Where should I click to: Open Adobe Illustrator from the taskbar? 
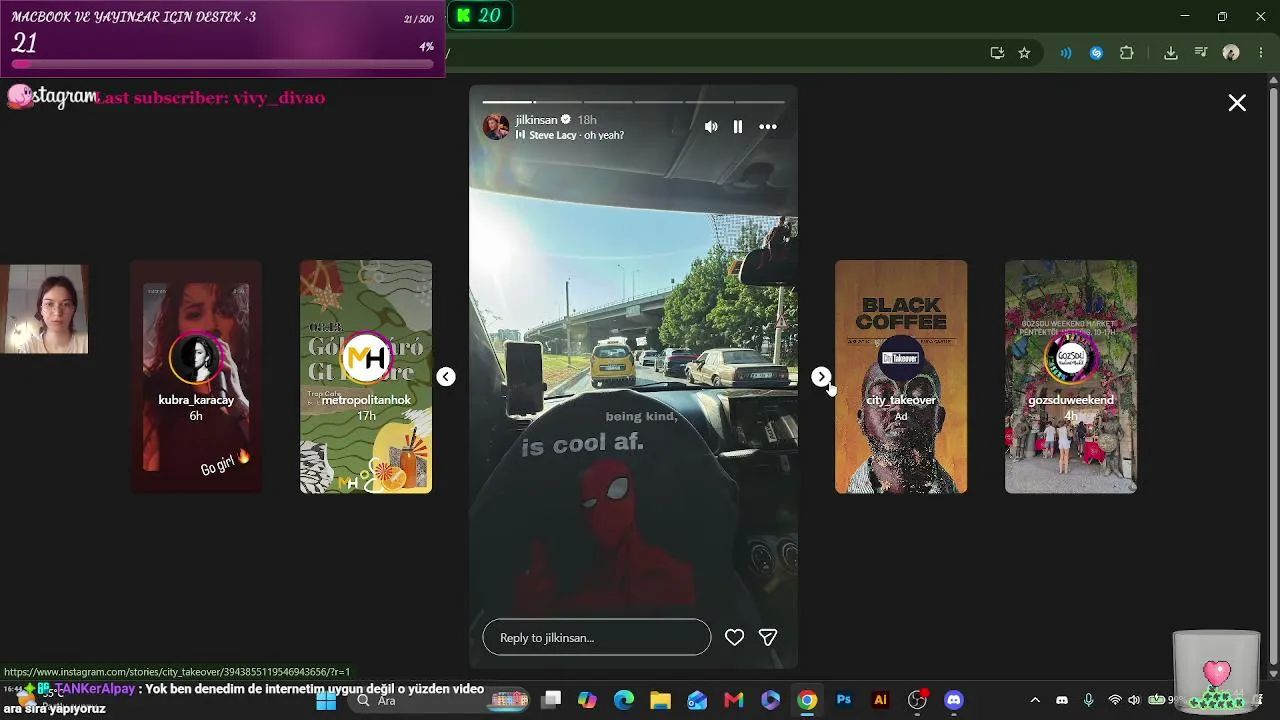(880, 700)
